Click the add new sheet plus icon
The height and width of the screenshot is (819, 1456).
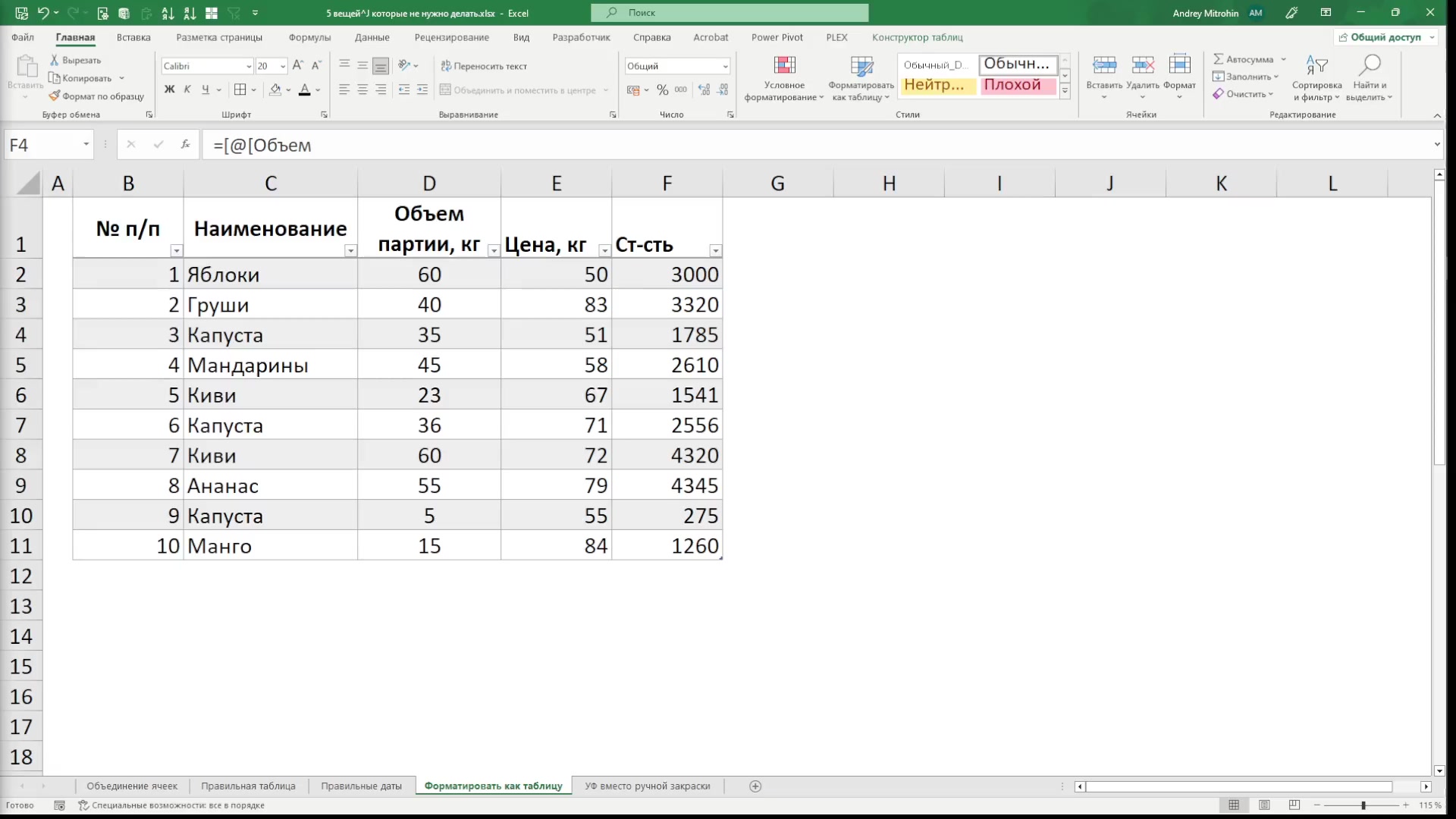pos(755,786)
